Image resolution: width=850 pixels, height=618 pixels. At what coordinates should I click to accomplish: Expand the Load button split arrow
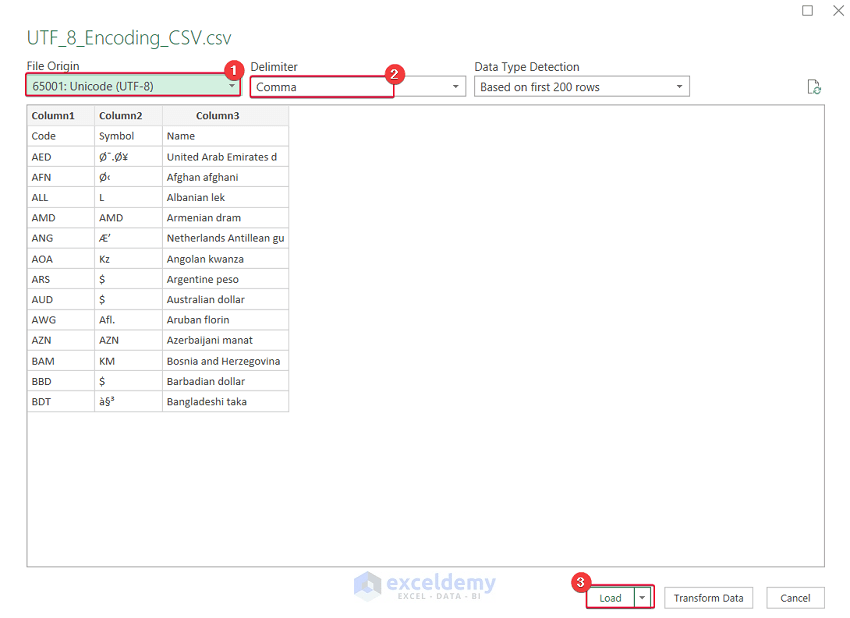tap(640, 597)
